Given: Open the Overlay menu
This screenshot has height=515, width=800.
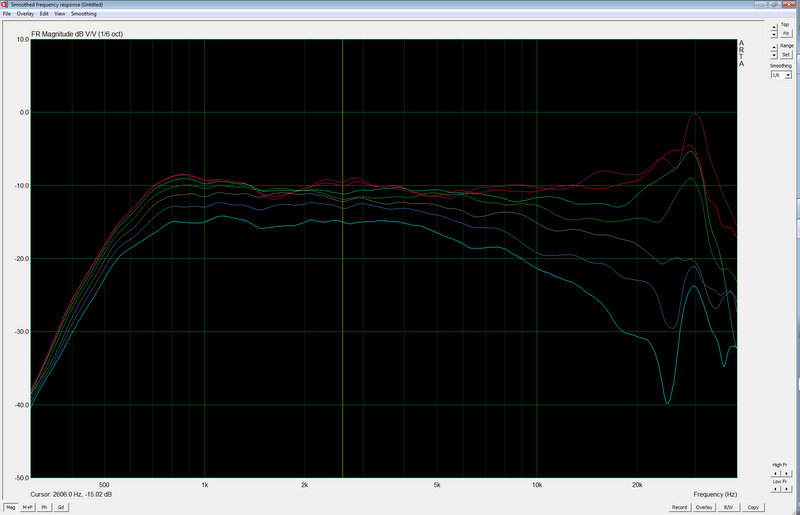Looking at the screenshot, I should [x=25, y=14].
